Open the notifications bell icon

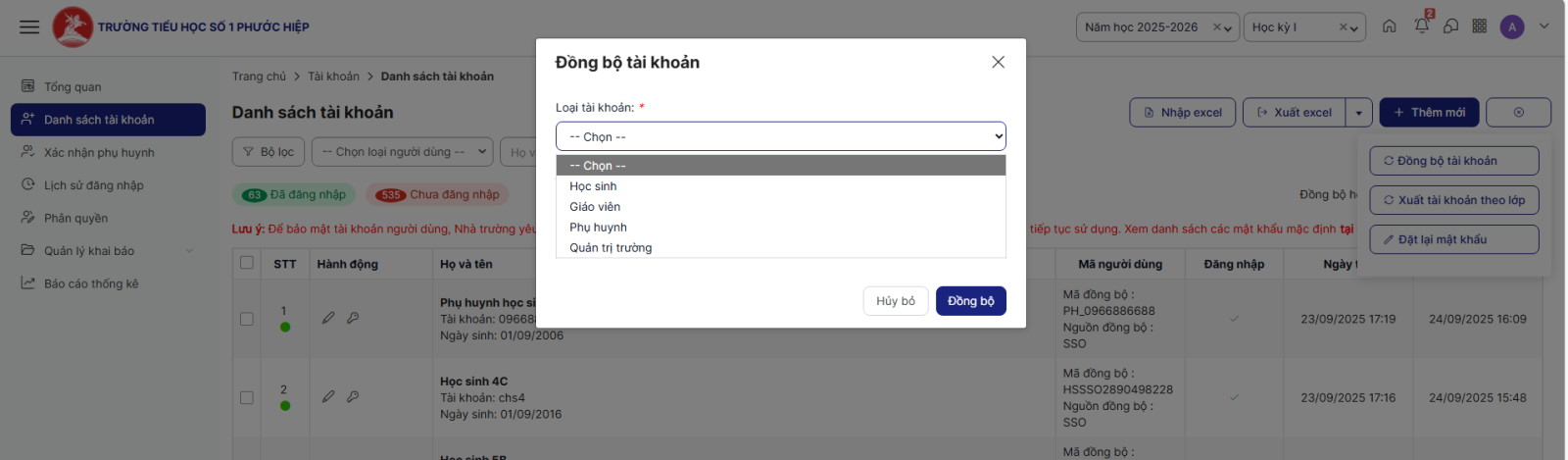(1421, 26)
